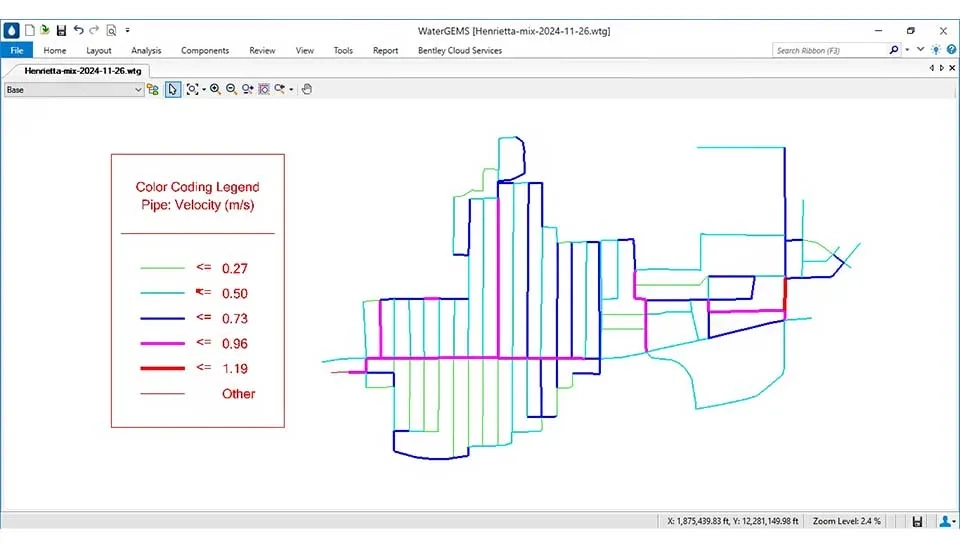Open the Zoom Extents dropdown arrow

pos(203,89)
